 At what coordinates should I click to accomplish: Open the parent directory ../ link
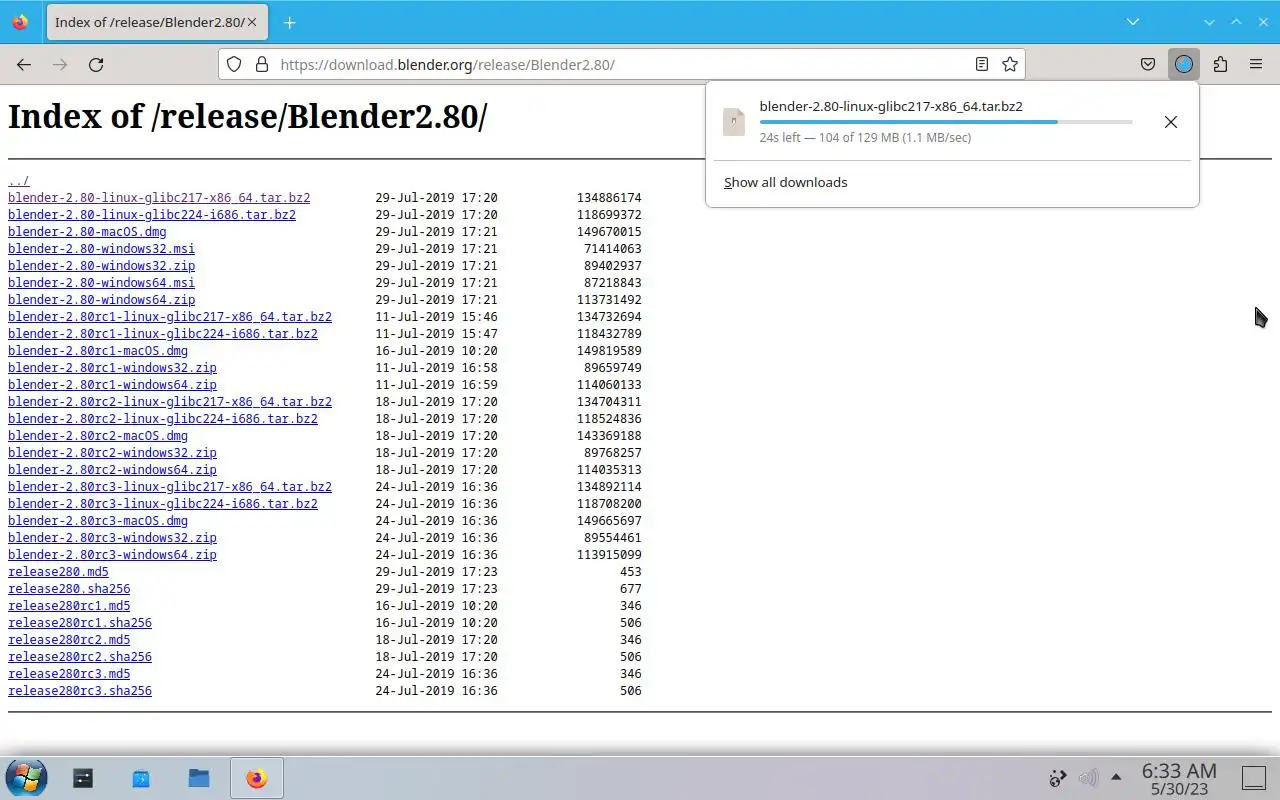coord(19,181)
